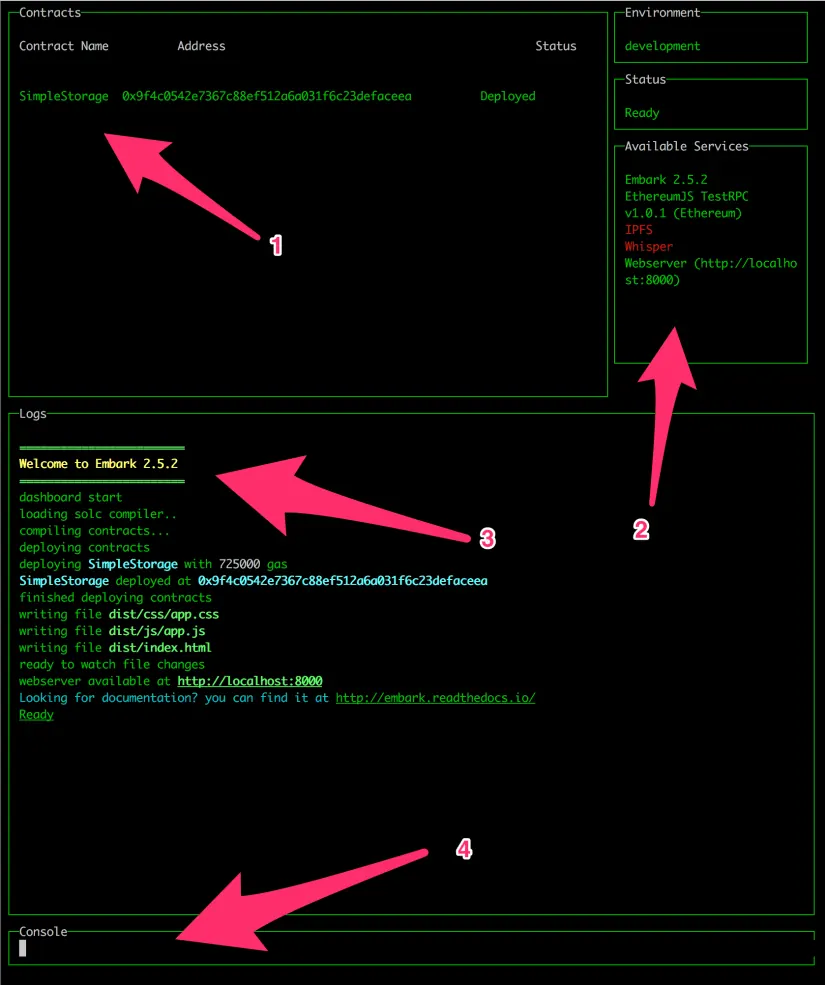Click the Console input field
The width and height of the screenshot is (825, 985).
point(412,949)
